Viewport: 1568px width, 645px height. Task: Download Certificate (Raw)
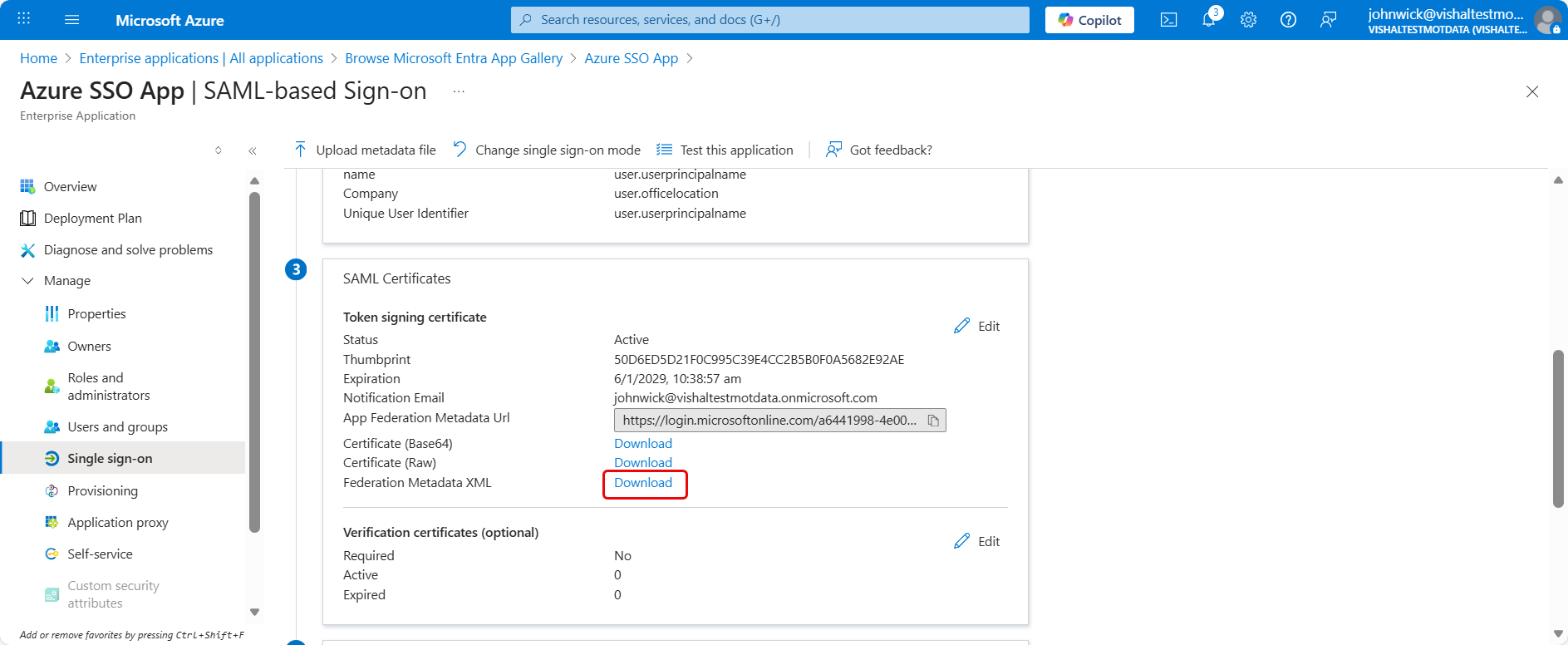[x=643, y=462]
